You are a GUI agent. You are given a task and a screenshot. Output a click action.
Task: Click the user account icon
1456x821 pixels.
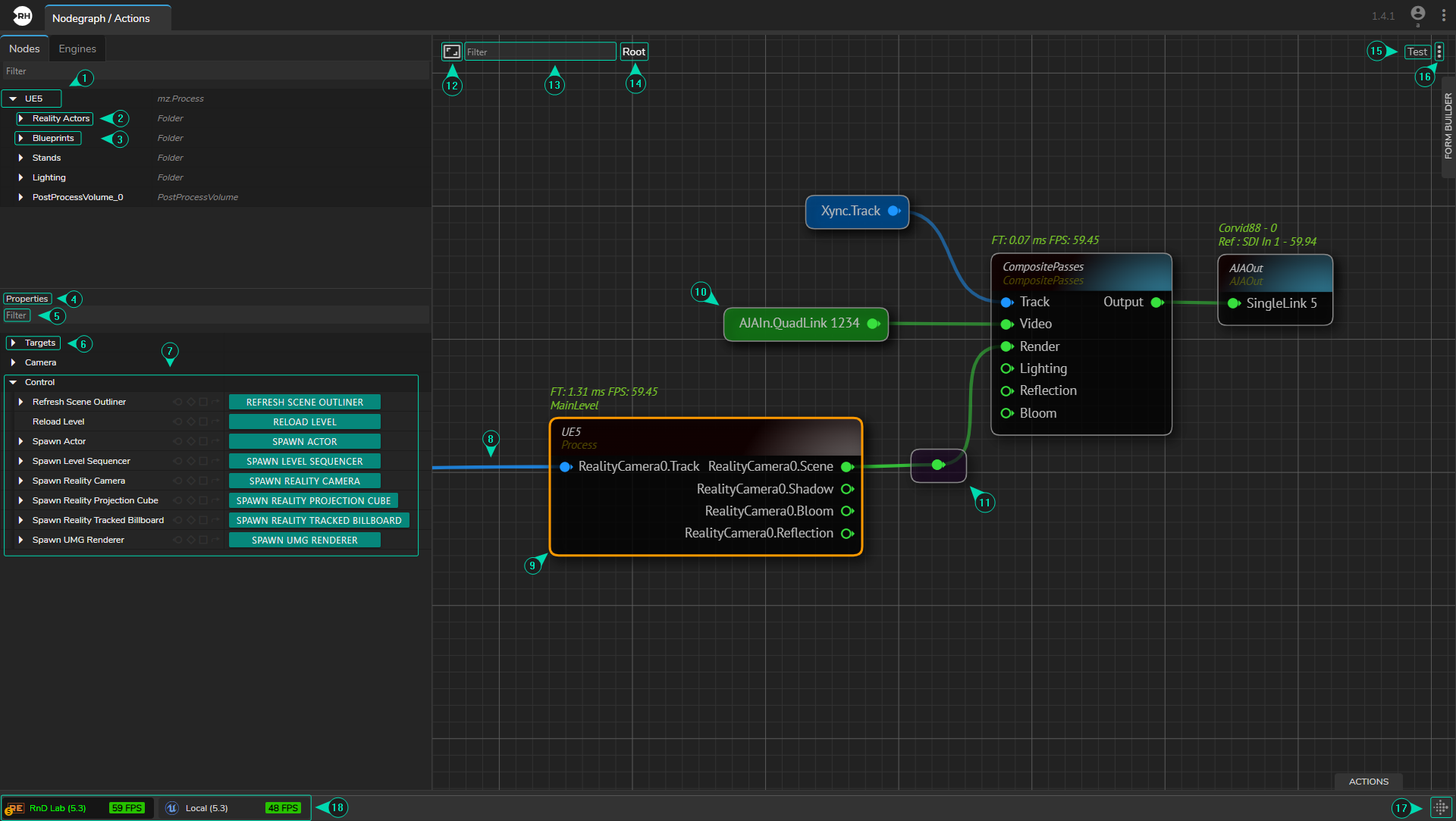click(1417, 14)
